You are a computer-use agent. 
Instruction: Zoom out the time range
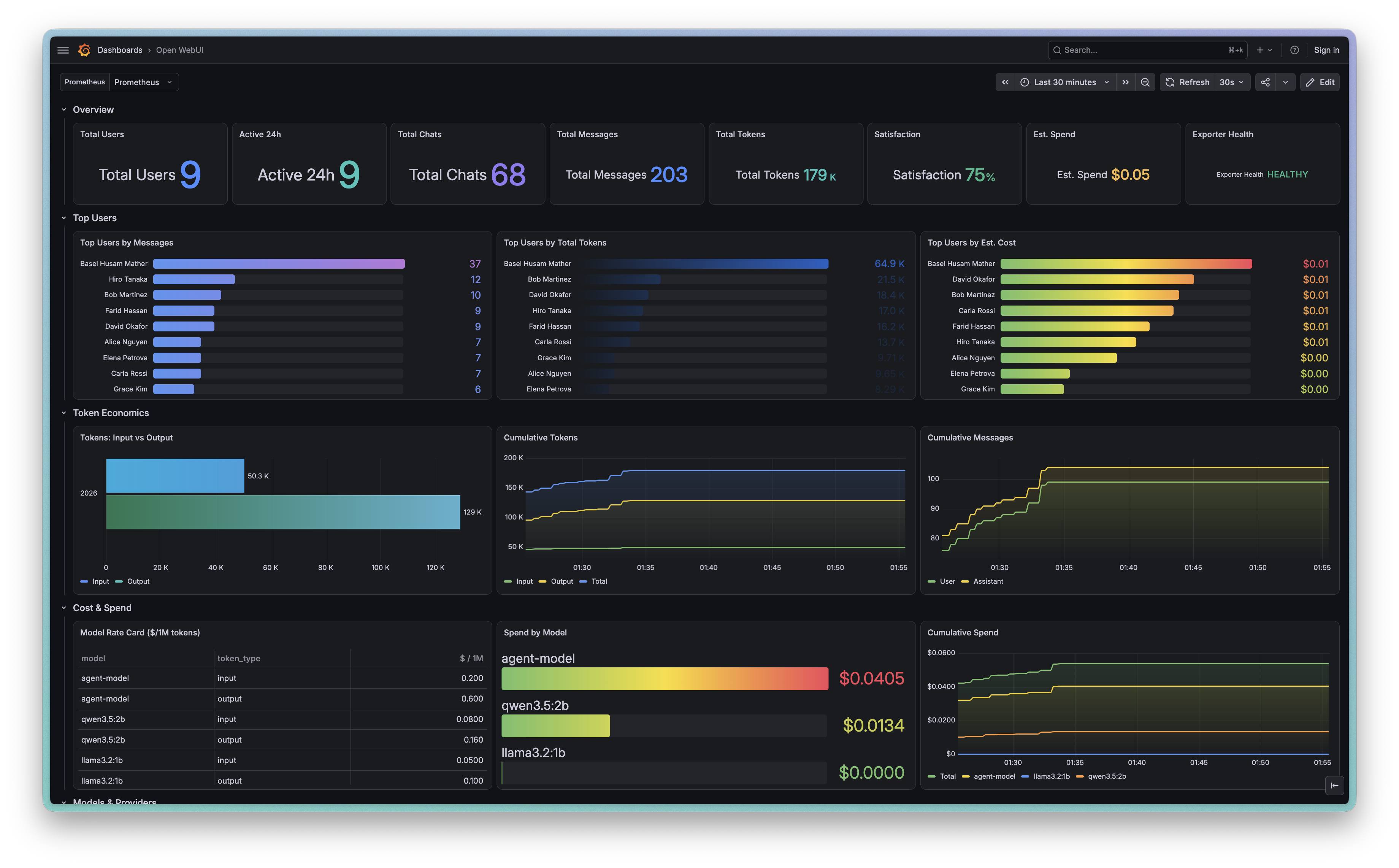pyautogui.click(x=1145, y=82)
